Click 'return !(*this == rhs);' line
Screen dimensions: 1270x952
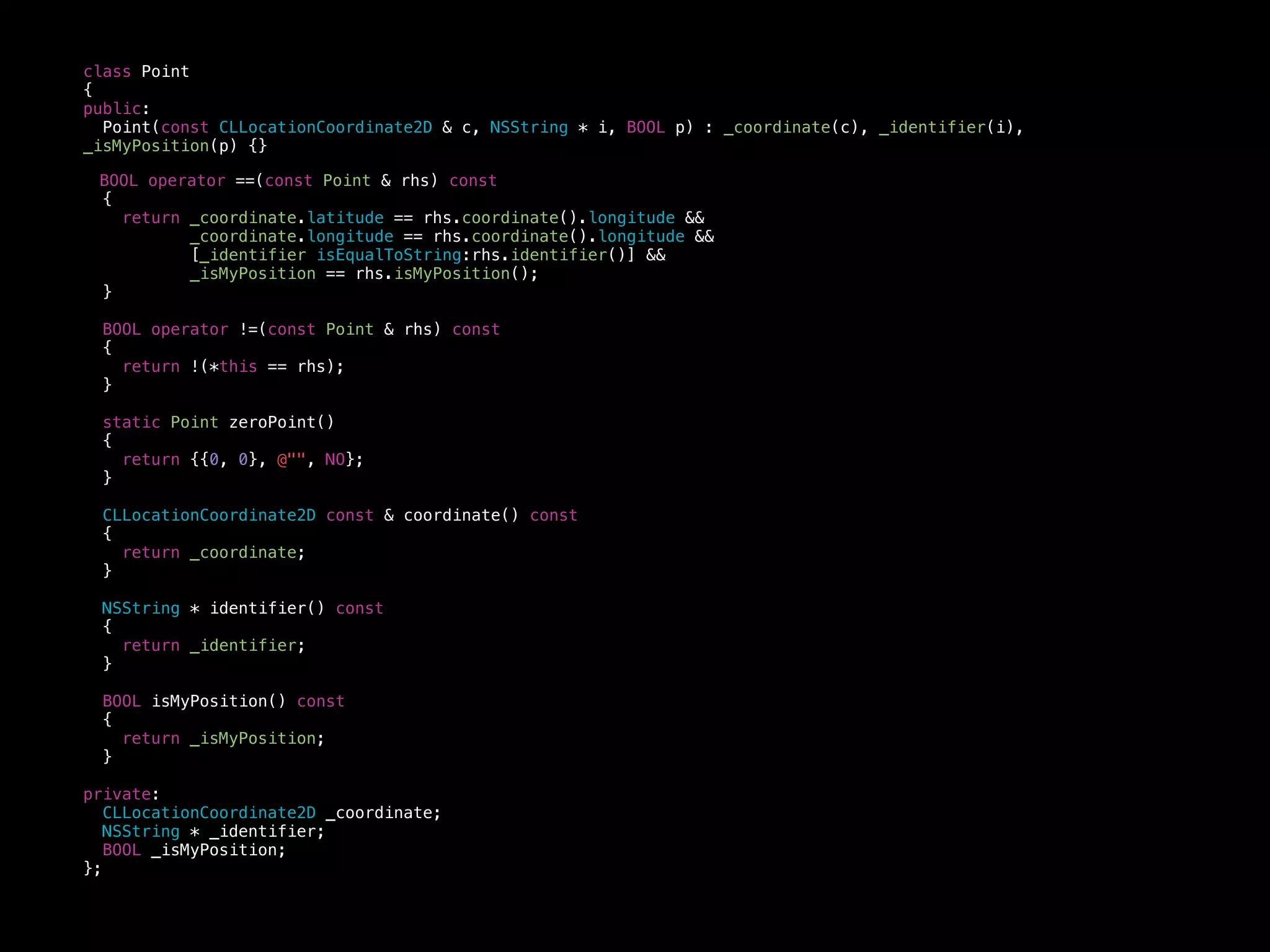coord(233,367)
